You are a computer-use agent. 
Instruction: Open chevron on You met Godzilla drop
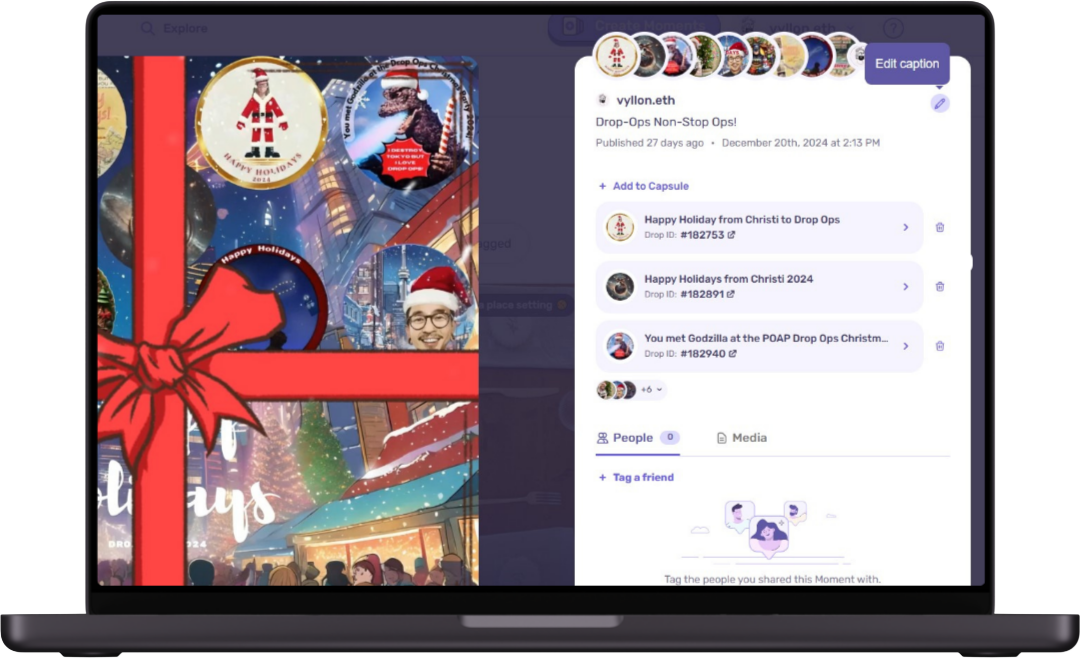tap(906, 346)
